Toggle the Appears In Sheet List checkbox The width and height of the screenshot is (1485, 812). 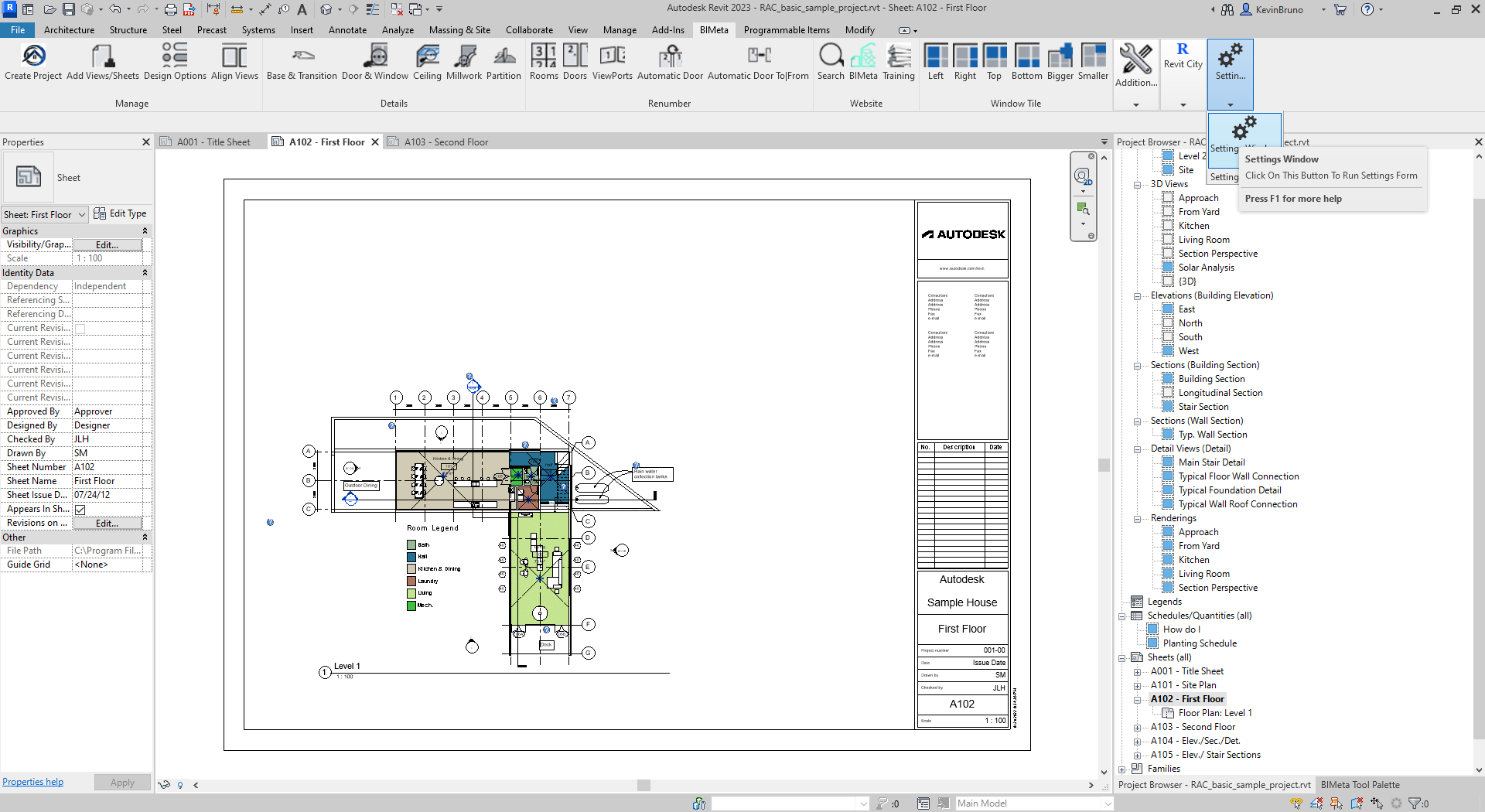coord(80,510)
